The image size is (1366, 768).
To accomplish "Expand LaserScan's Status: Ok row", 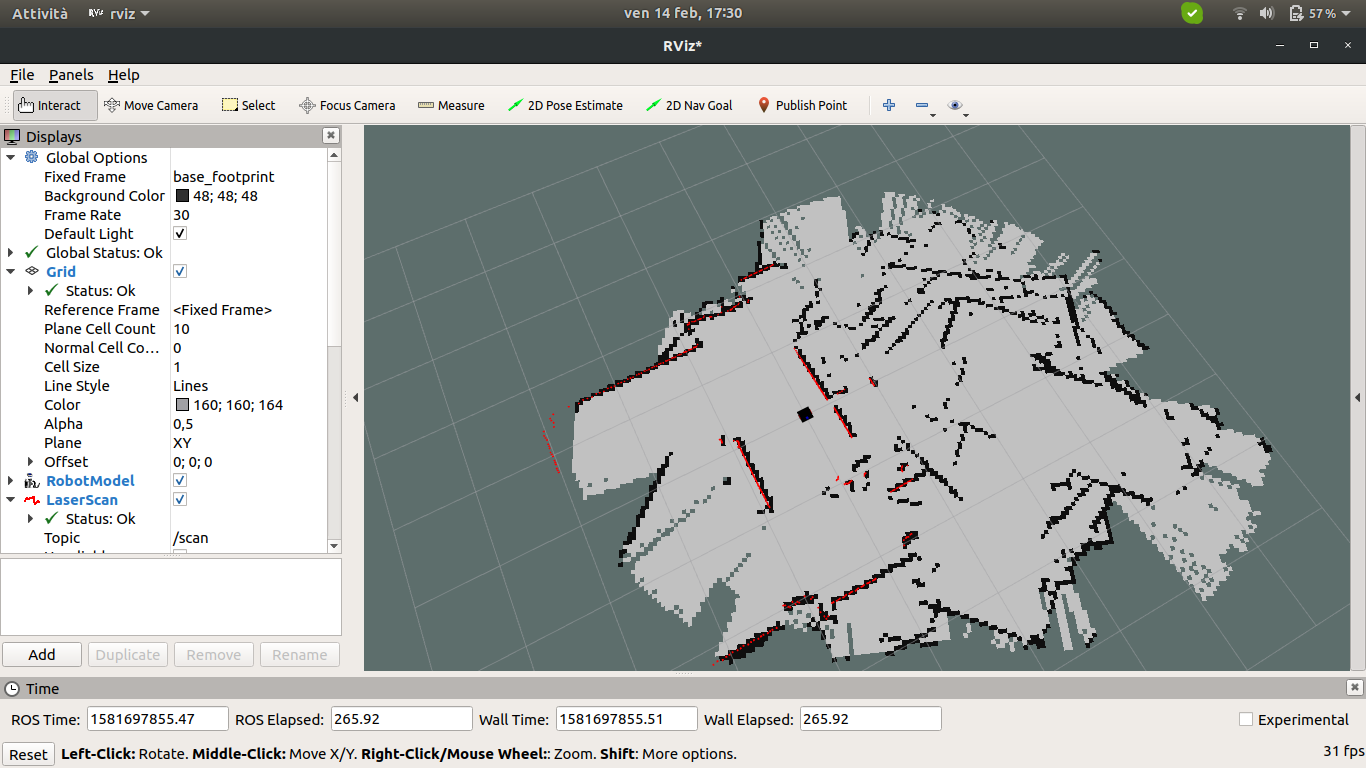I will pyautogui.click(x=30, y=518).
